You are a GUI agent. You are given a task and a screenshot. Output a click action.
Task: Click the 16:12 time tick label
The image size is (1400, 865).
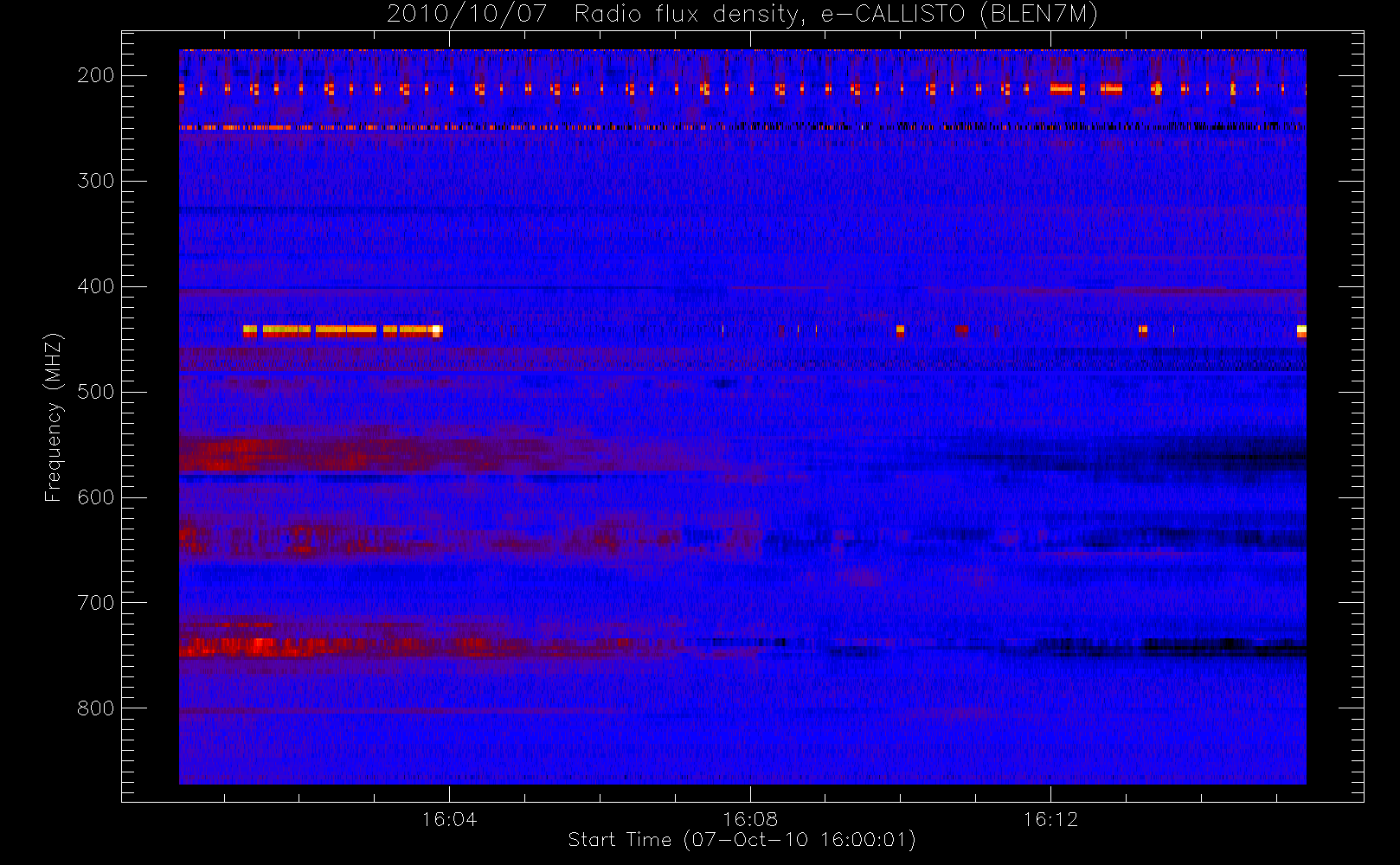coord(1050,819)
